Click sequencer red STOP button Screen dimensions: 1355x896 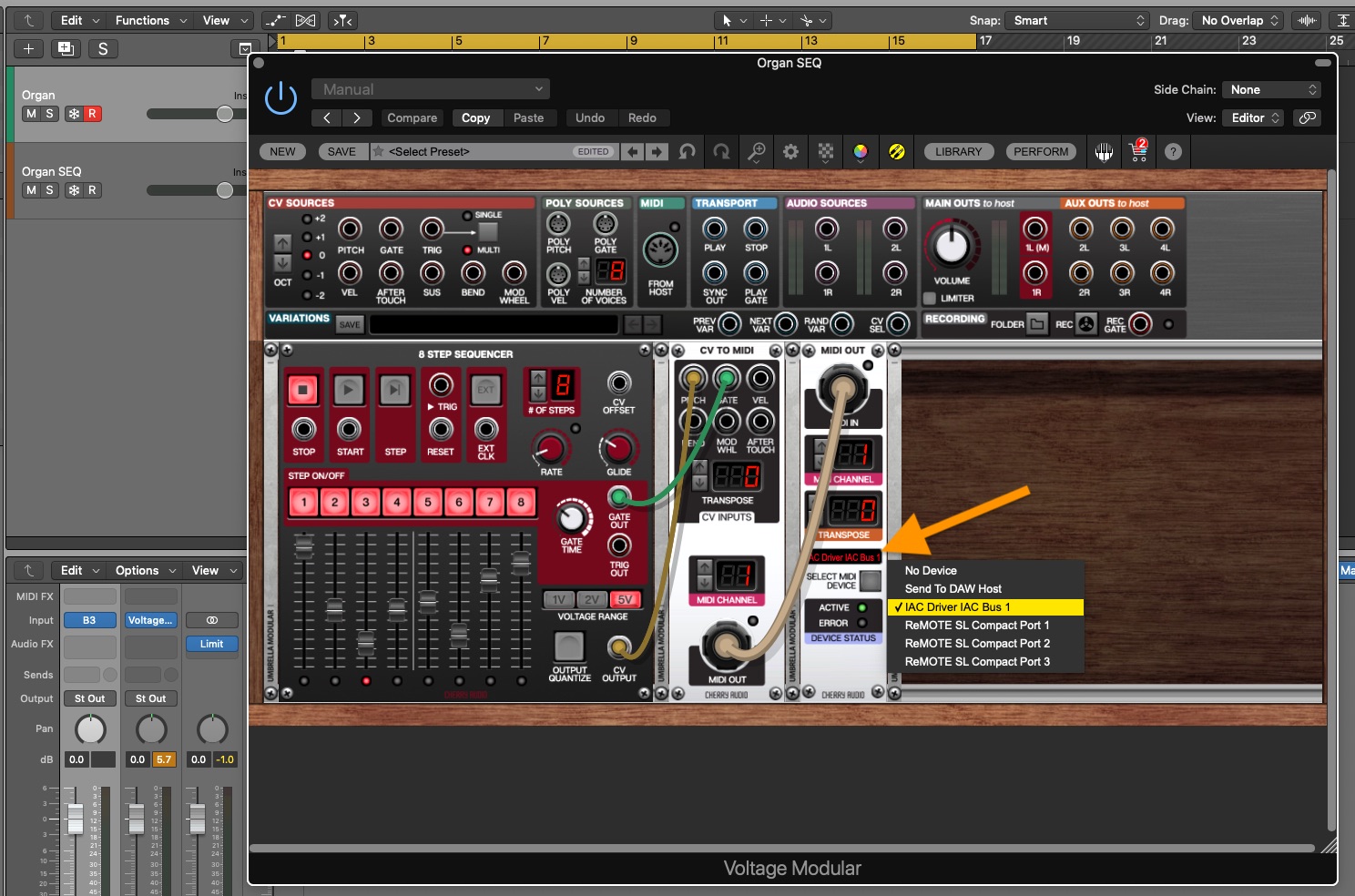(x=303, y=391)
